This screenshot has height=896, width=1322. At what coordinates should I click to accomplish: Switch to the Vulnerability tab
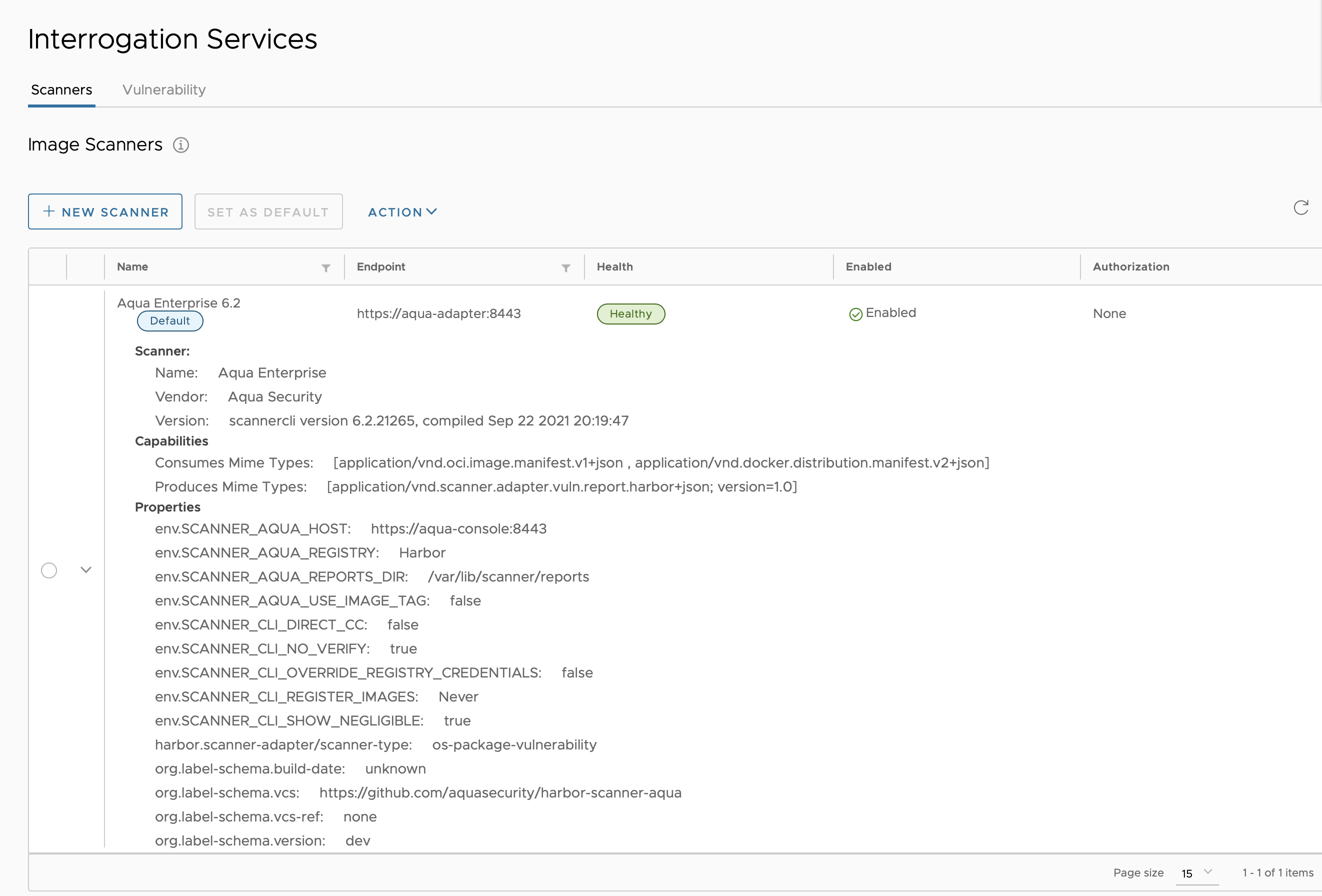164,90
